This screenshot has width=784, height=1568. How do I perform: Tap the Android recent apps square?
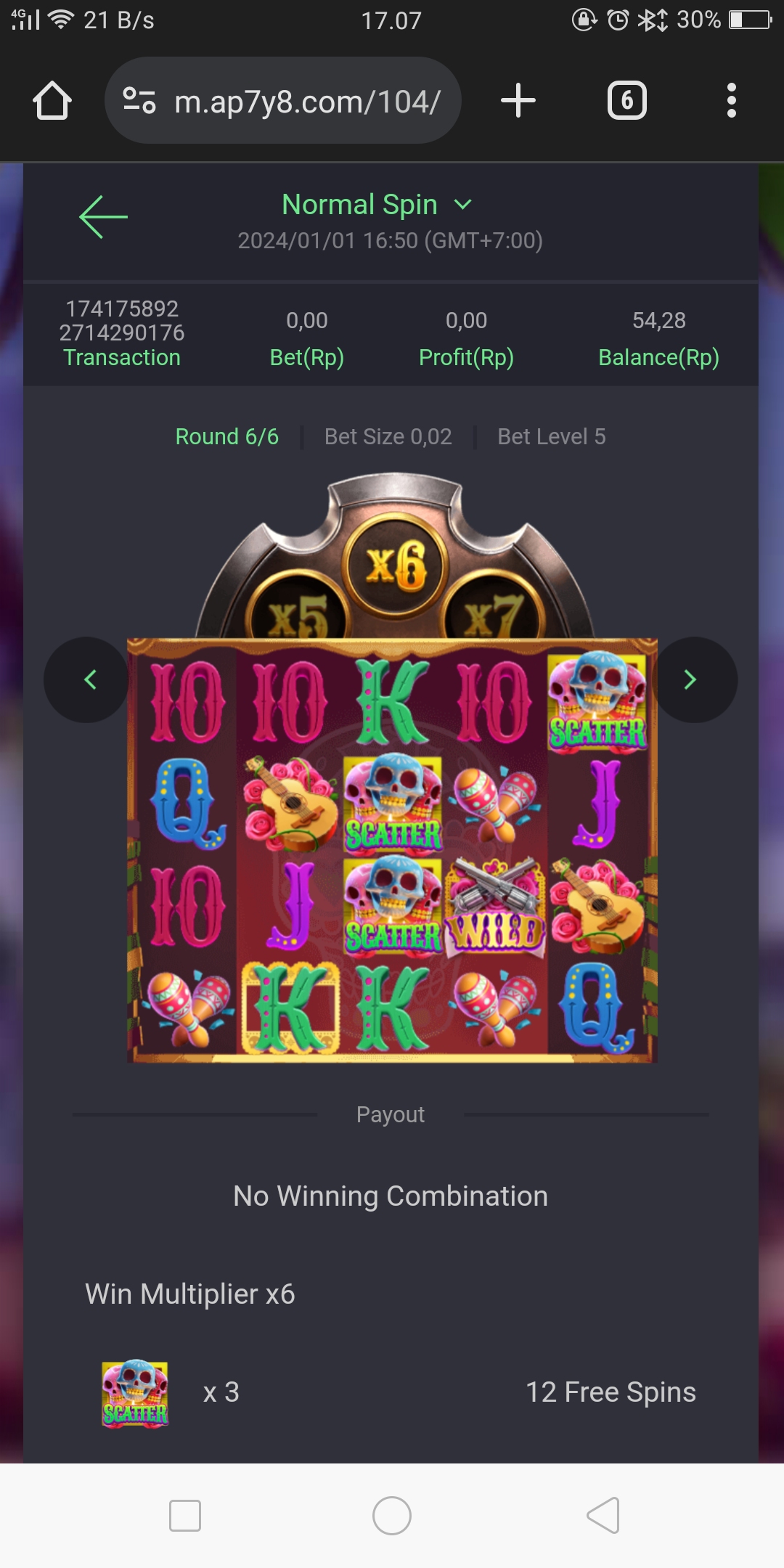(x=184, y=1515)
